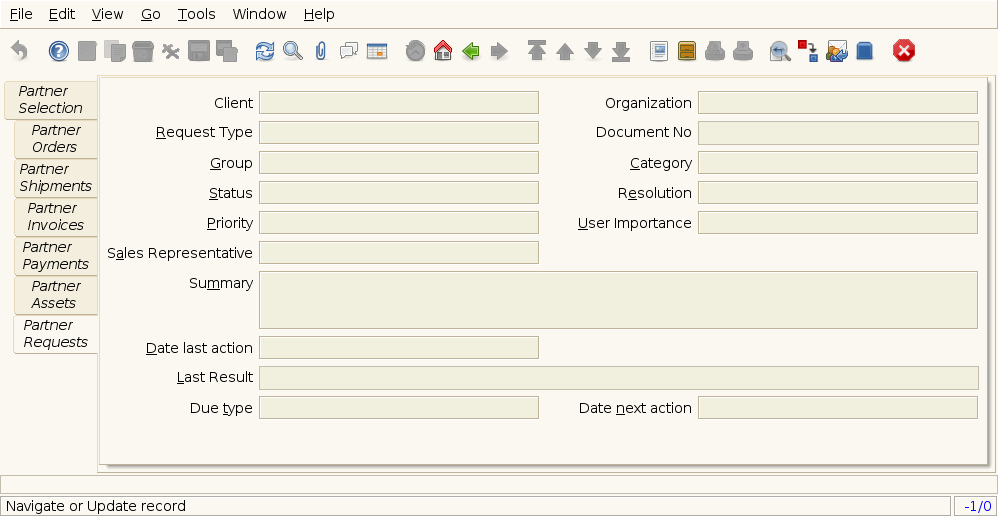The height and width of the screenshot is (517, 998).
Task: Click the Refresh (requery) toolbar icon
Action: click(264, 51)
